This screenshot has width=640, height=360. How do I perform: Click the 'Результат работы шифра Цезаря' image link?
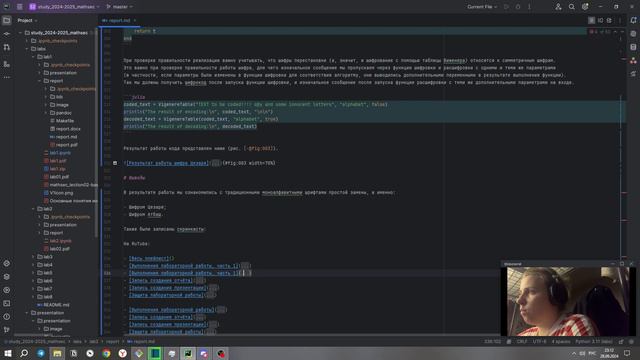pyautogui.click(x=167, y=163)
